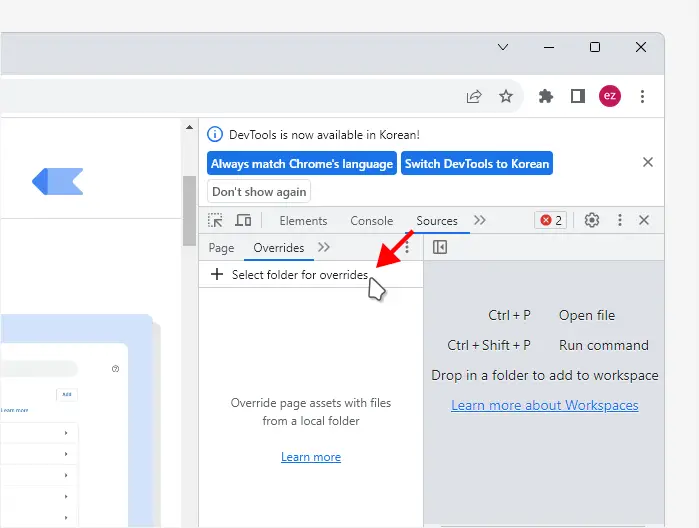Screen dimensions: 699x528
Task: Toggle the hide navigator sidebar icon
Action: click(x=440, y=247)
